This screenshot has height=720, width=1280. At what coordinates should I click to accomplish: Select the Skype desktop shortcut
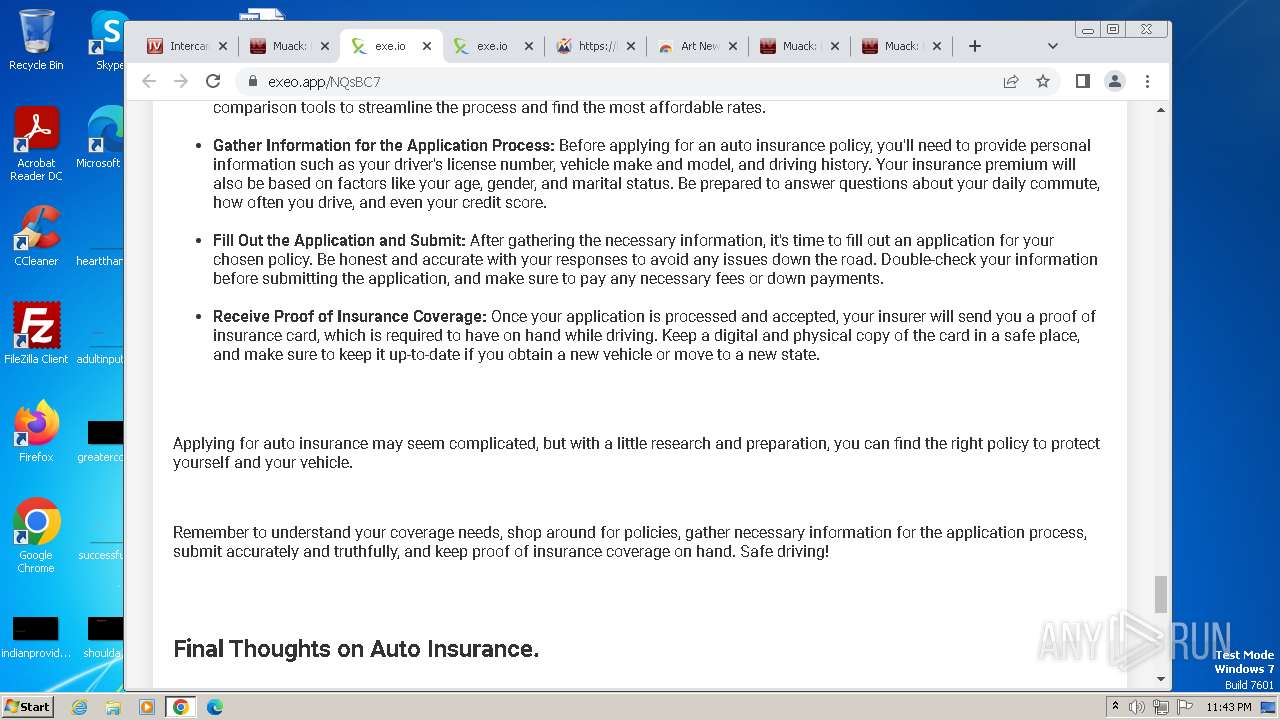click(109, 40)
